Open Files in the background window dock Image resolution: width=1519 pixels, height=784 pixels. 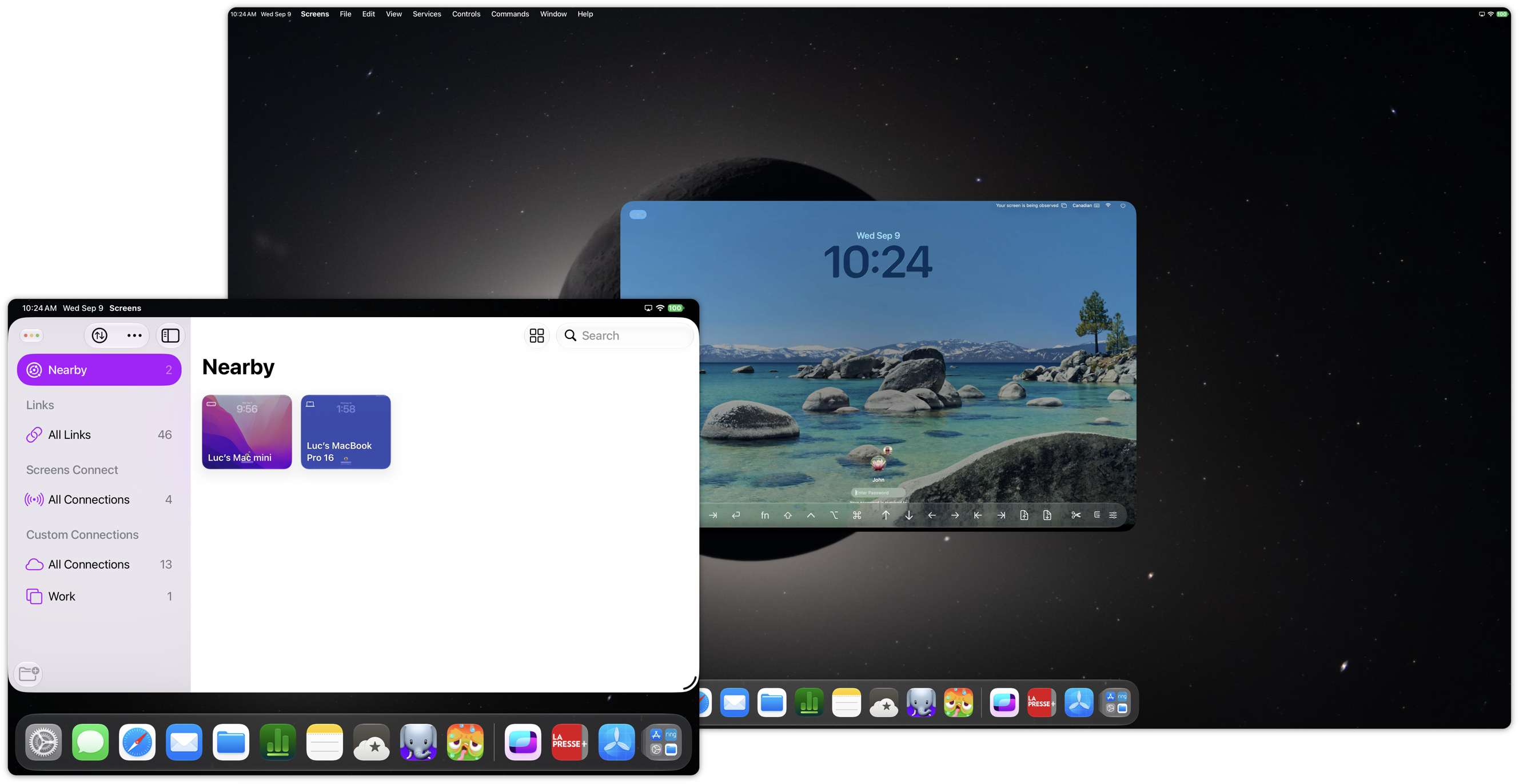coord(772,703)
